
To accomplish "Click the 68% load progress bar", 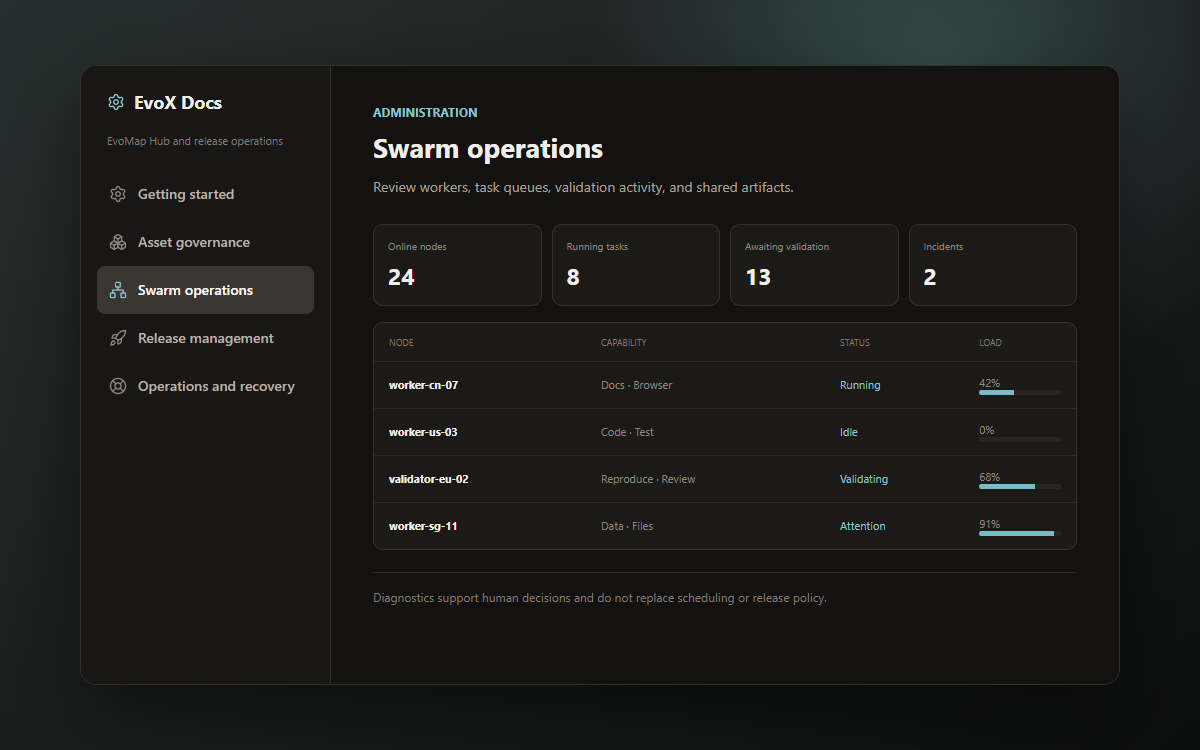I will (1020, 487).
